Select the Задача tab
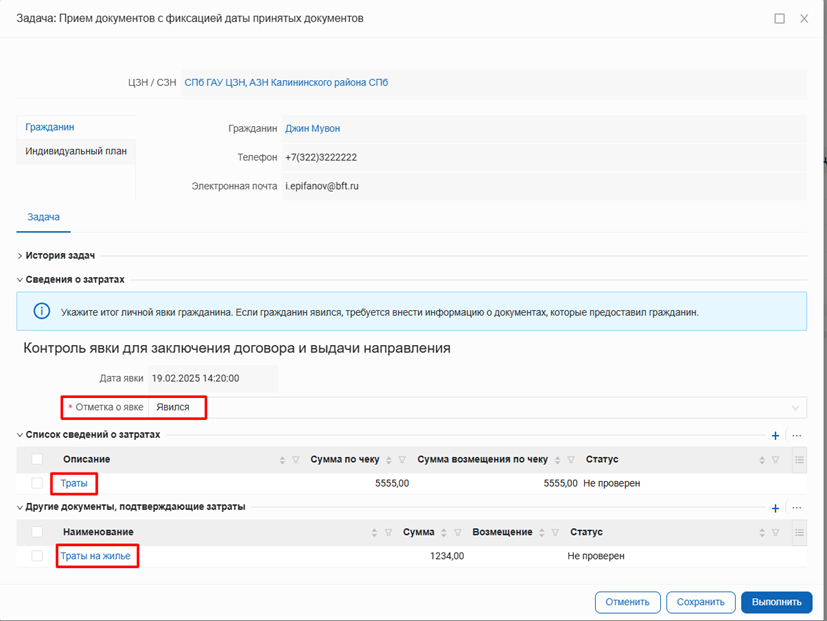Screen dimensions: 827x621 (43, 217)
